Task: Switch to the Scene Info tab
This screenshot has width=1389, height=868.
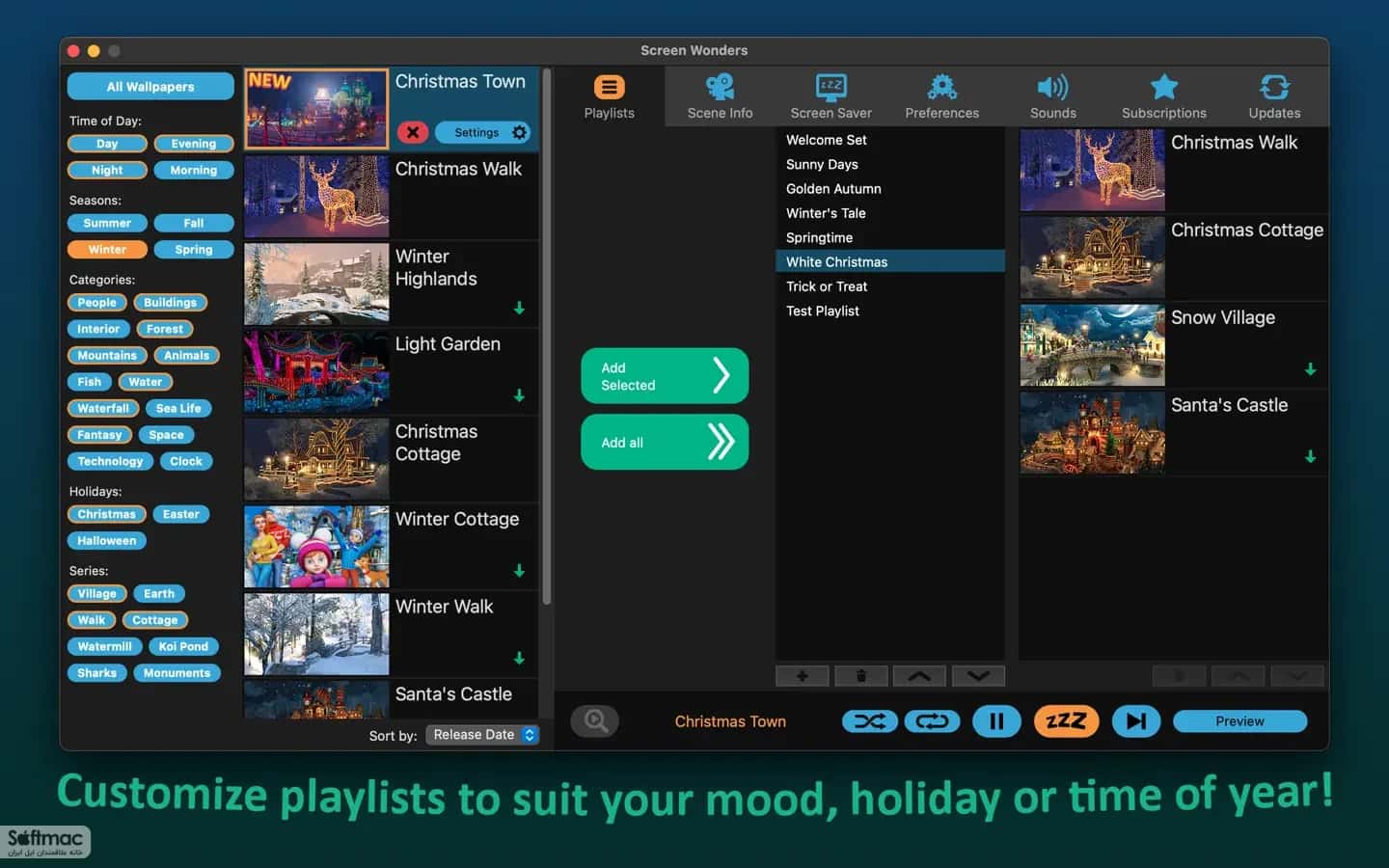Action: coord(720,96)
